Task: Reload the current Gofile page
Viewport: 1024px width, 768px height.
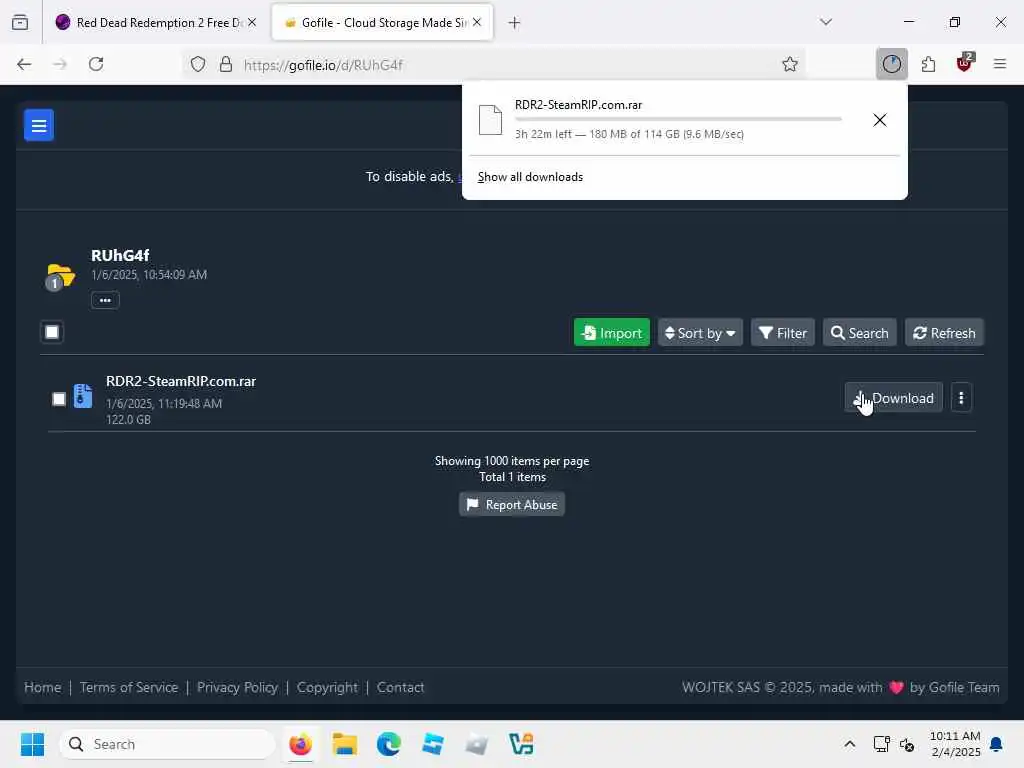Action: (96, 64)
